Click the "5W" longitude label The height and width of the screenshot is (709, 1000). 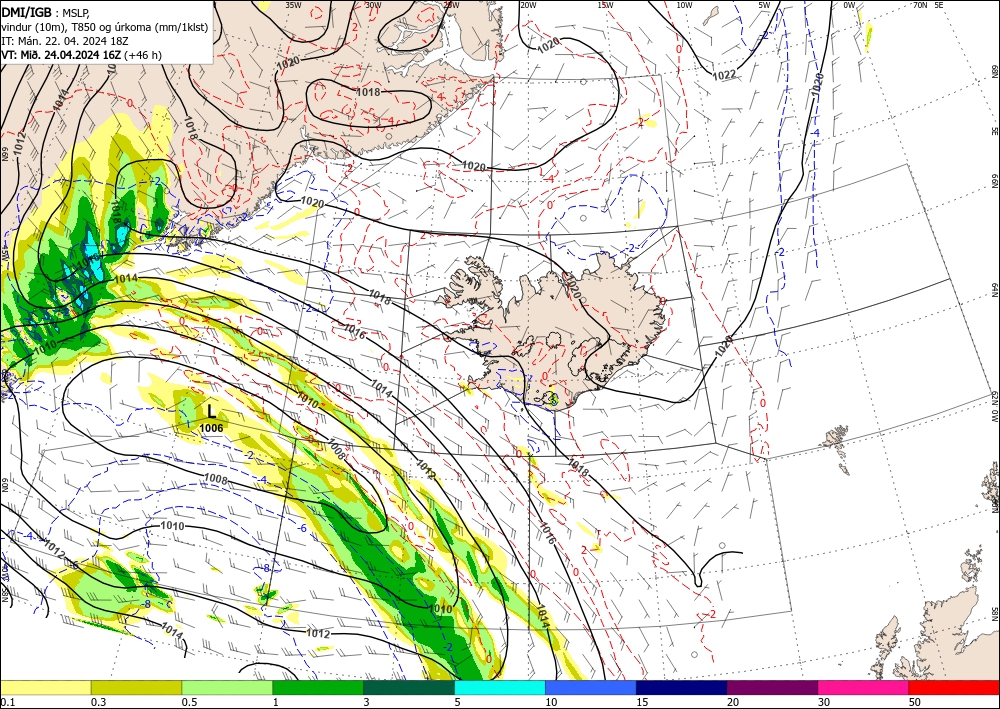[764, 5]
